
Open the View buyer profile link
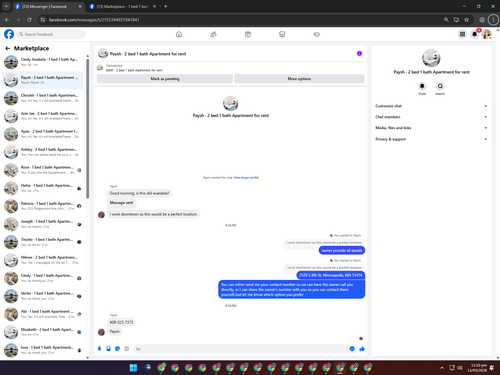246,178
